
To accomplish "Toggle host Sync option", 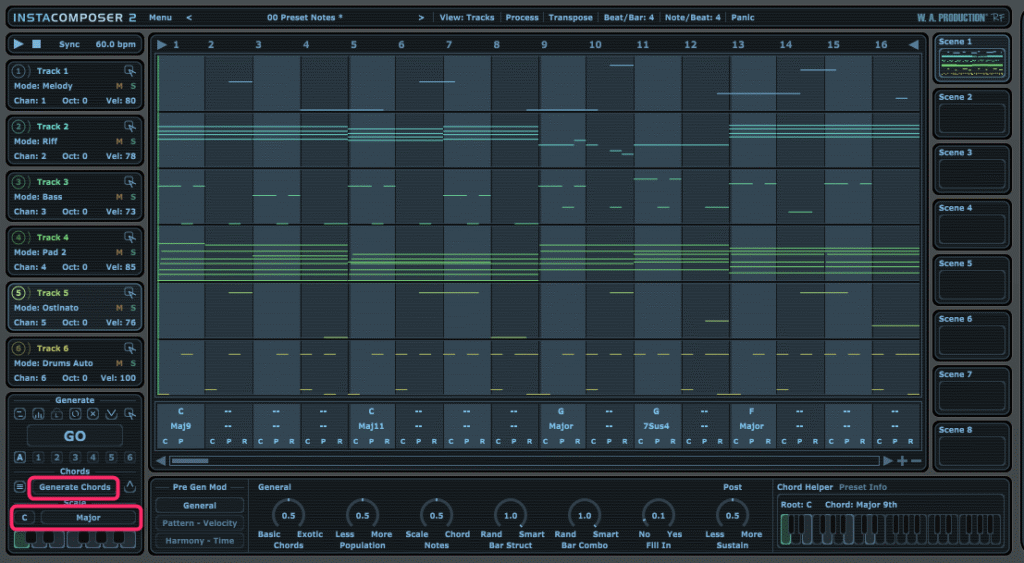I will [x=69, y=44].
